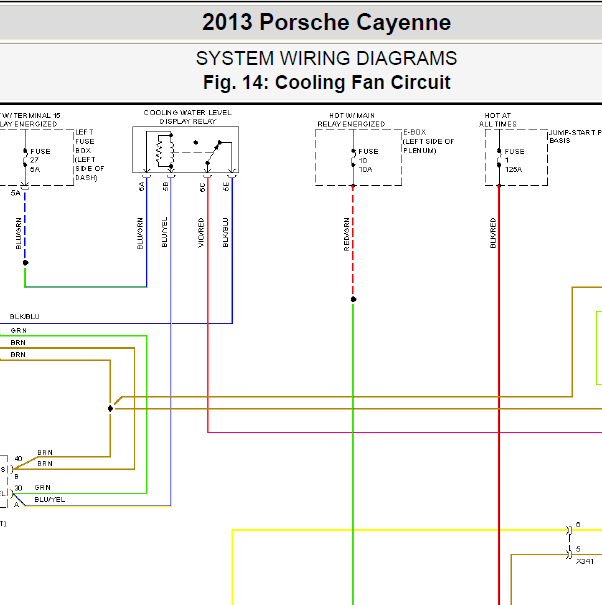Click the splice dot under the dashed RED/GRN wire
The height and width of the screenshot is (605, 602).
click(x=353, y=299)
